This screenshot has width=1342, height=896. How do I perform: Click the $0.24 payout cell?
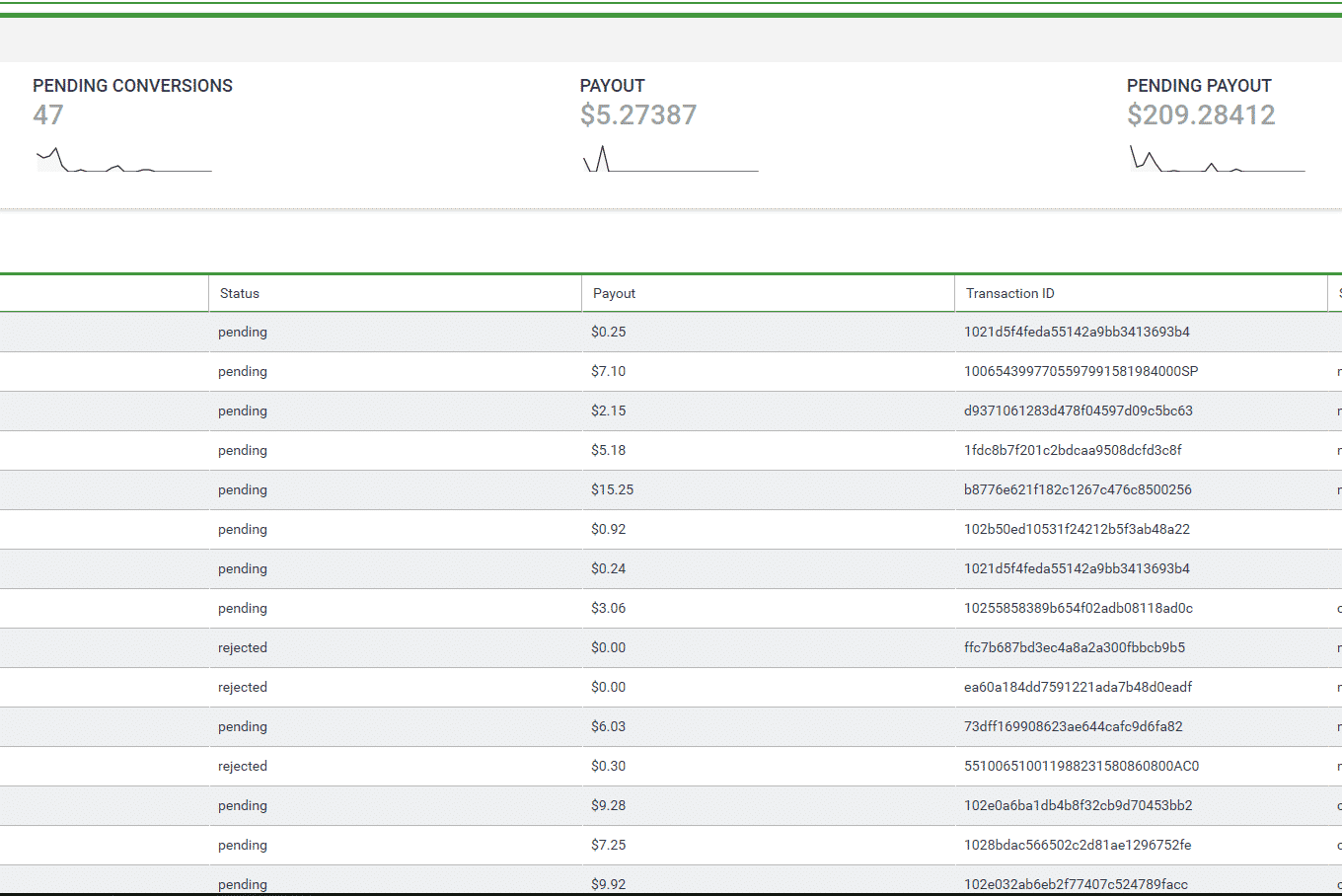coord(609,568)
